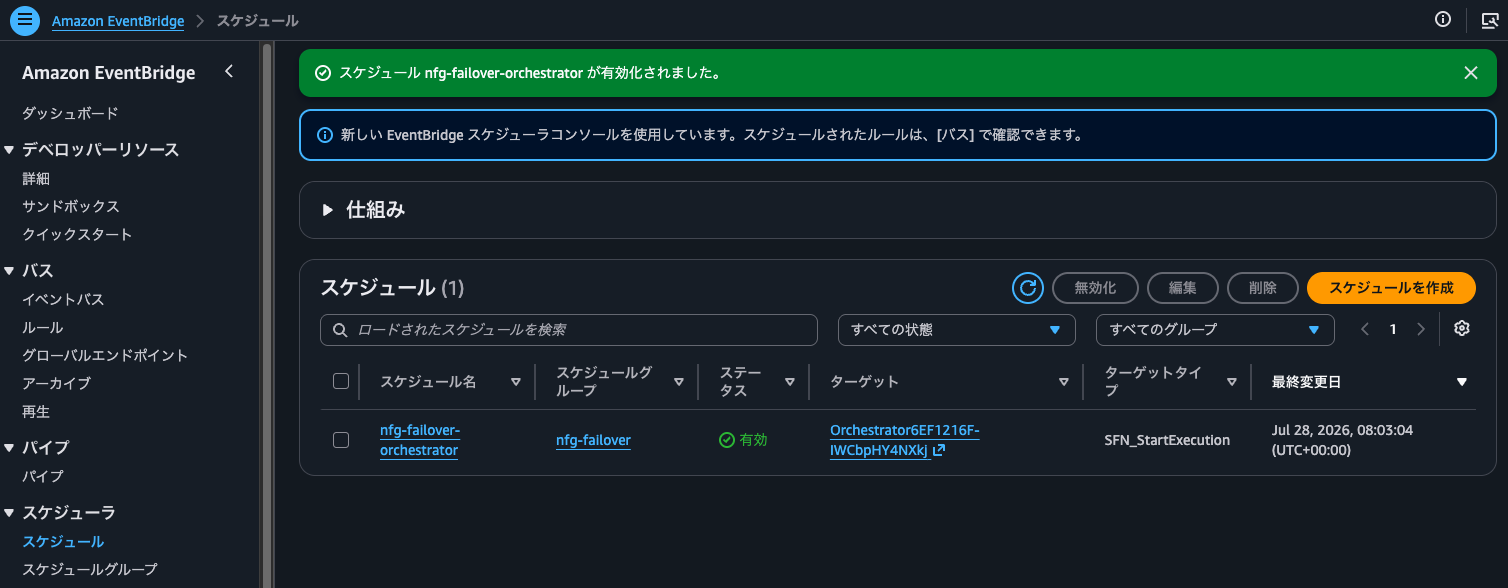Image resolution: width=1508 pixels, height=588 pixels.
Task: Click the 削除 button
Action: click(1263, 288)
